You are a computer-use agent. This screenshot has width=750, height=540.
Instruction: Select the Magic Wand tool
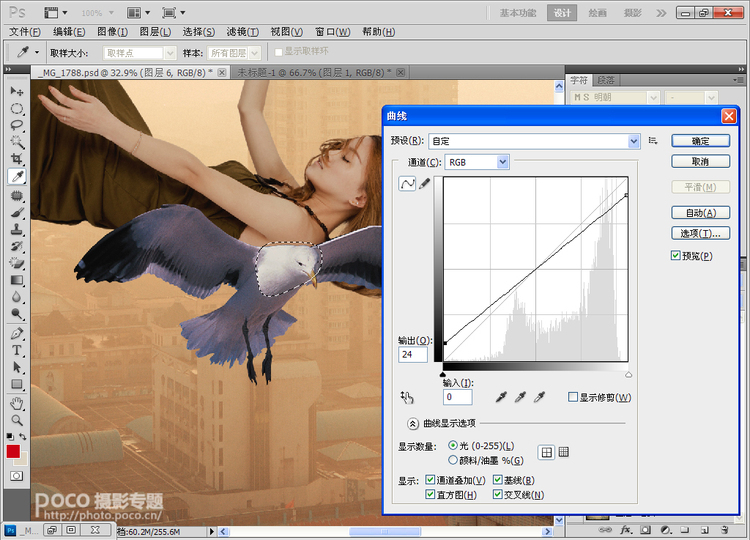point(17,142)
